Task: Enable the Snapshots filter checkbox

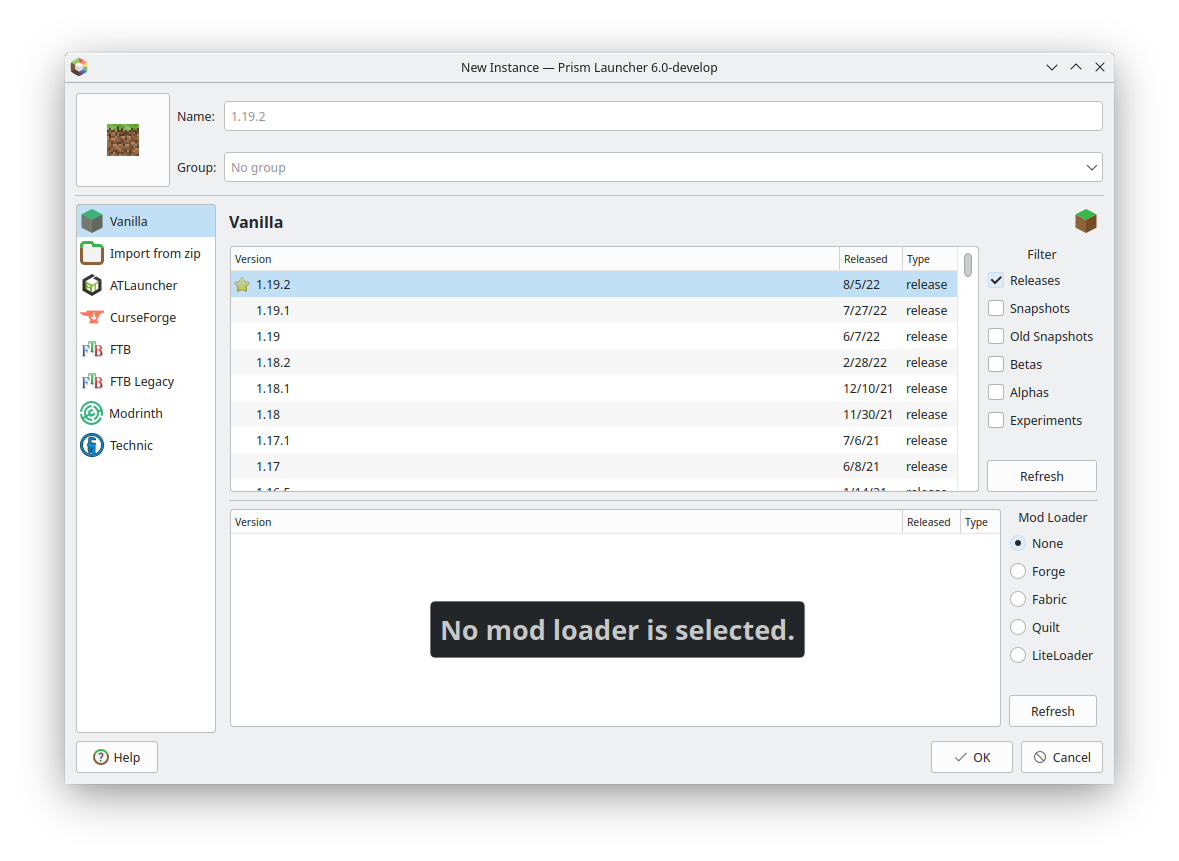Action: [996, 309]
